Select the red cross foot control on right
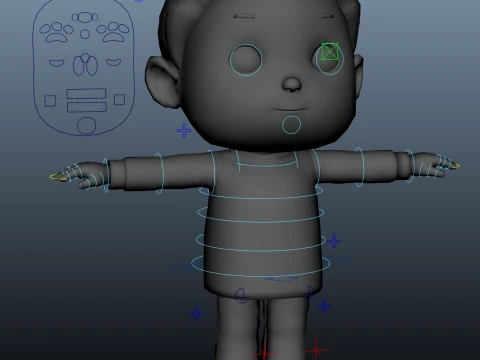Image resolution: width=480 pixels, height=360 pixels. 316,350
